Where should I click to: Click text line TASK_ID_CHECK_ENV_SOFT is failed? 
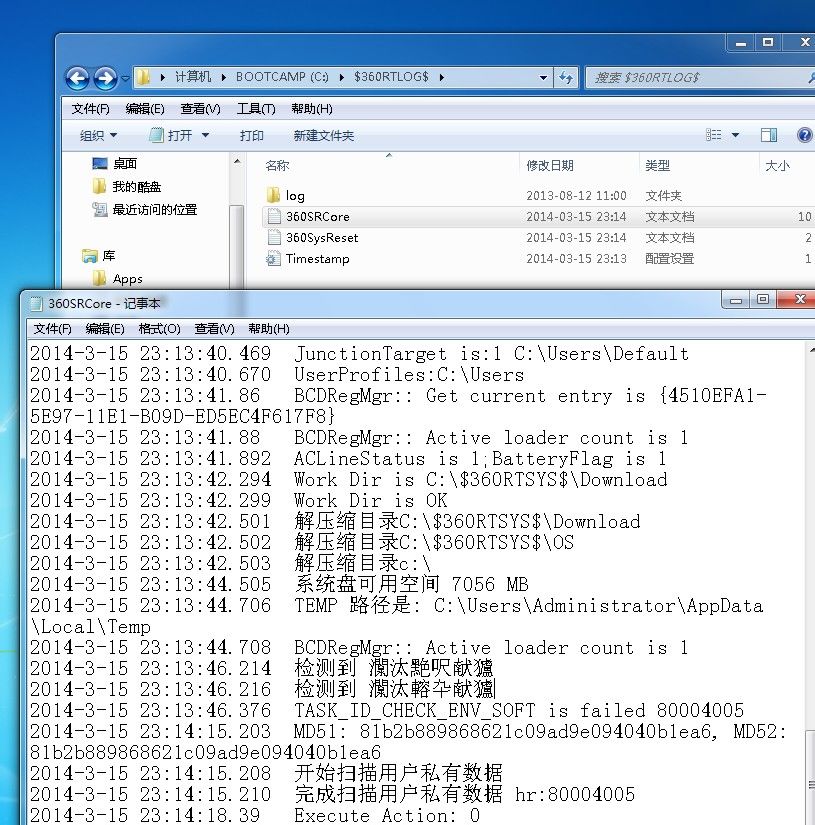387,710
